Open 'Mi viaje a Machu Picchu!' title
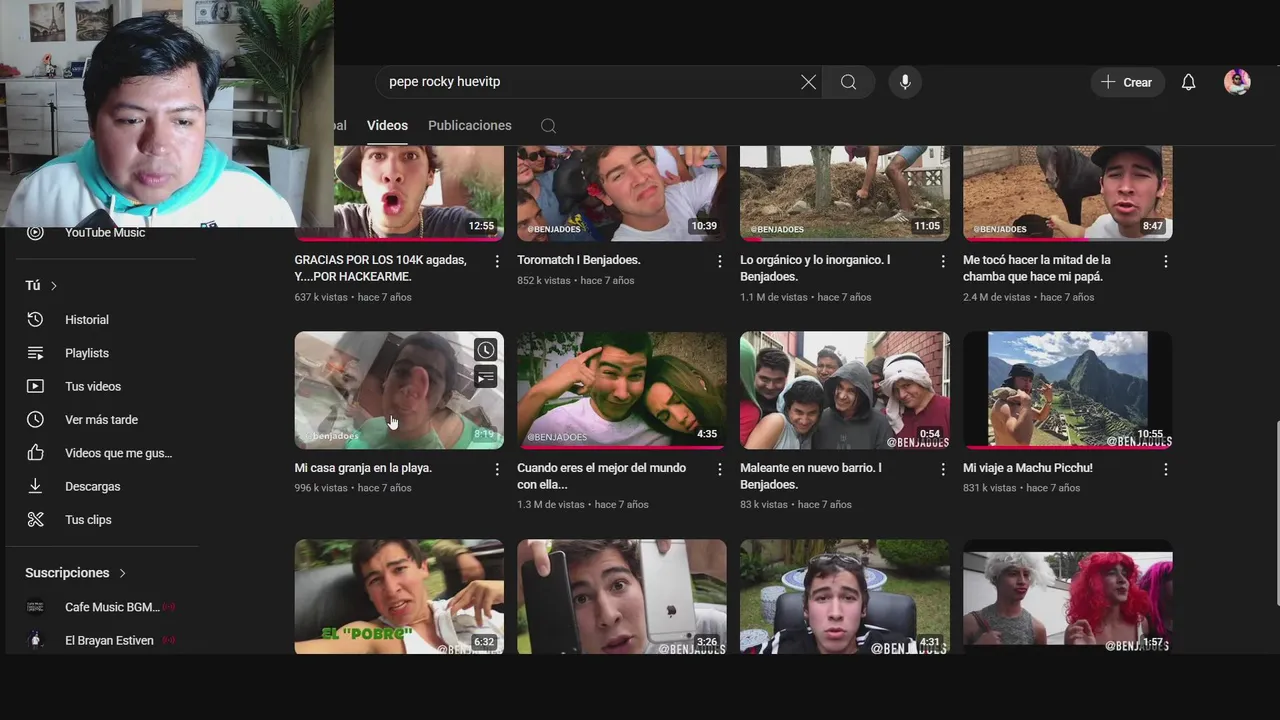The height and width of the screenshot is (720, 1280). point(1028,468)
